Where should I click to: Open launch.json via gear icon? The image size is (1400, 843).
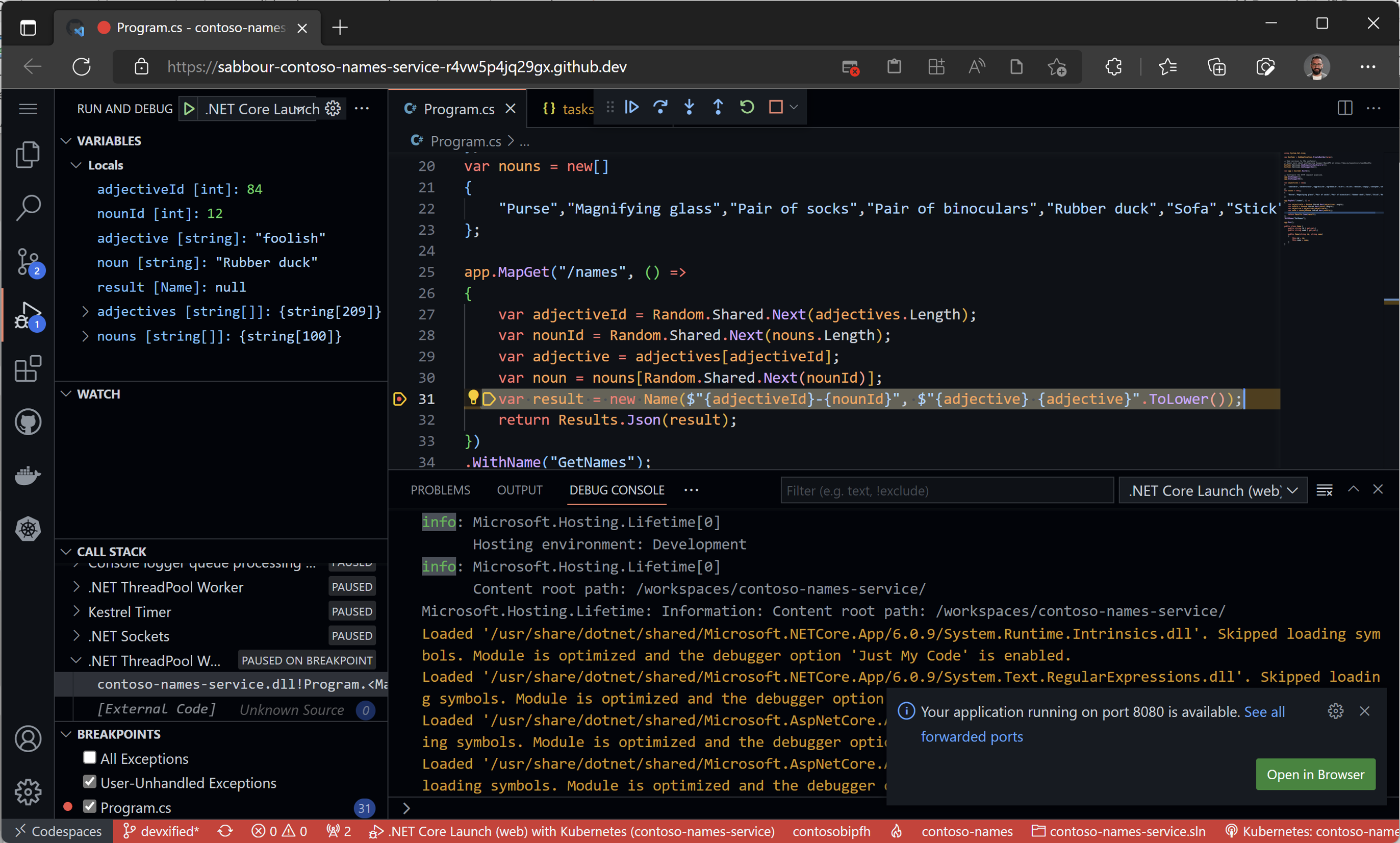tap(333, 108)
